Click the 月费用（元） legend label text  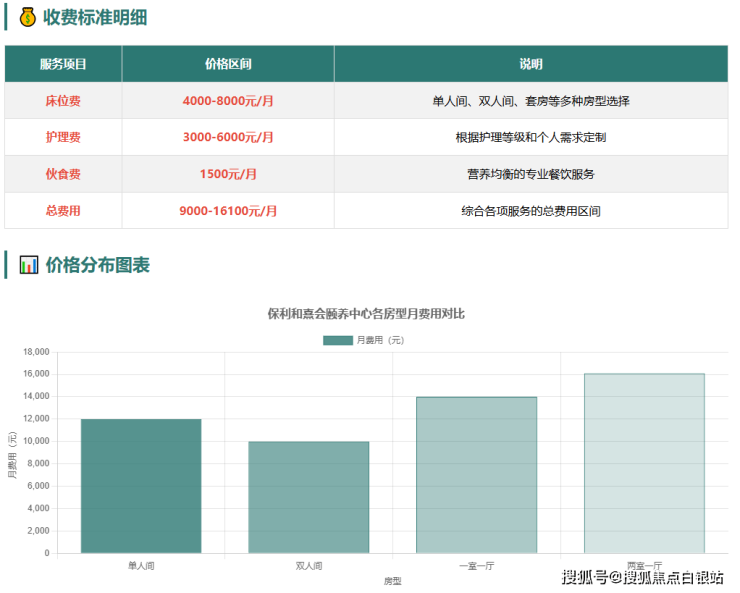[381, 340]
